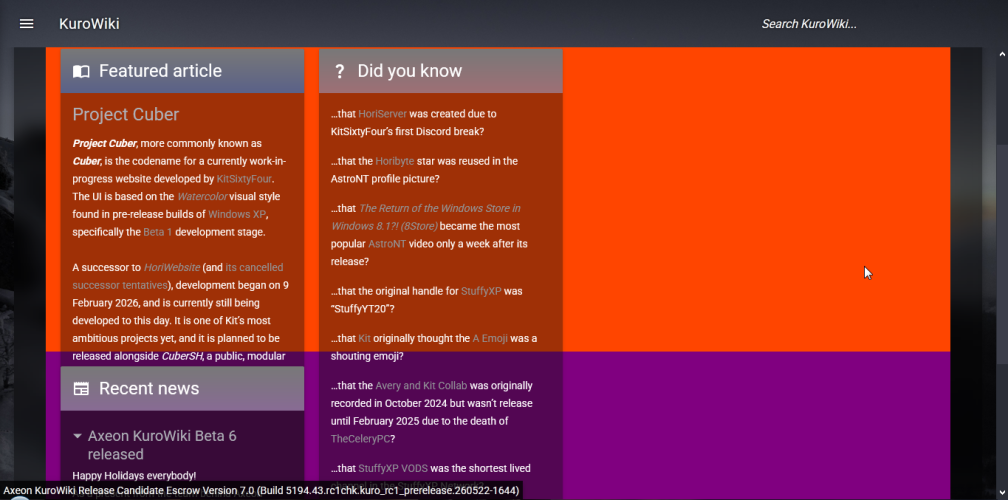1008x500 pixels.
Task: Follow the "its cancelled successor tentatives" link
Action: click(x=177, y=276)
